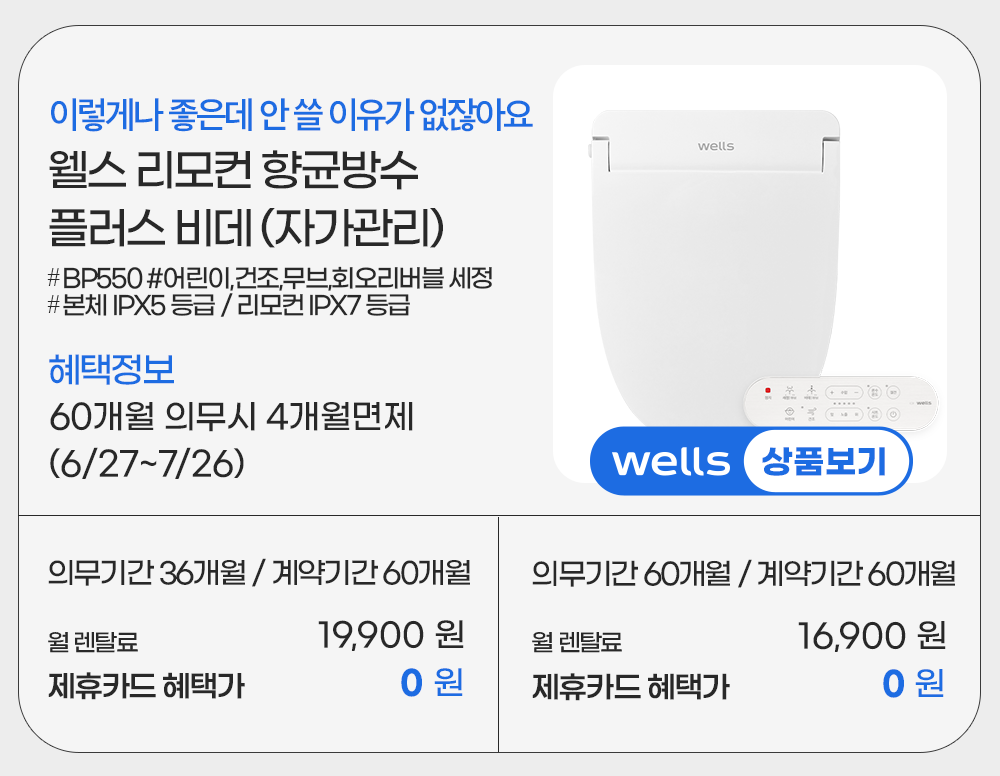The width and height of the screenshot is (1000, 776).
Task: Click 제휴카드 혜택가 under the 36개월 plan
Action: [146, 687]
